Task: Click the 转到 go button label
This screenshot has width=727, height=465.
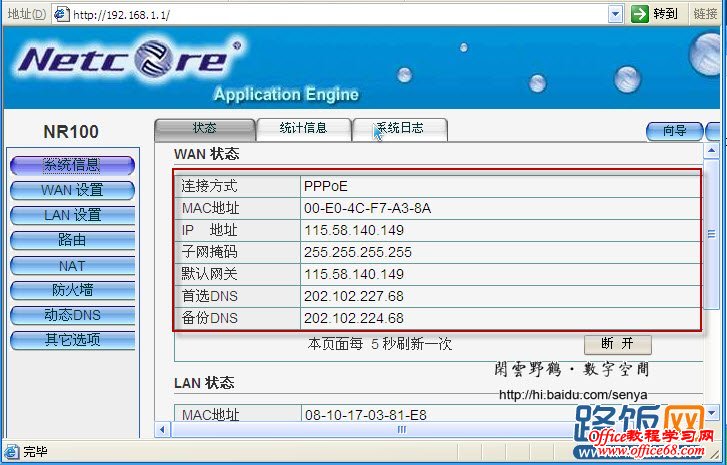Action: pyautogui.click(x=665, y=13)
